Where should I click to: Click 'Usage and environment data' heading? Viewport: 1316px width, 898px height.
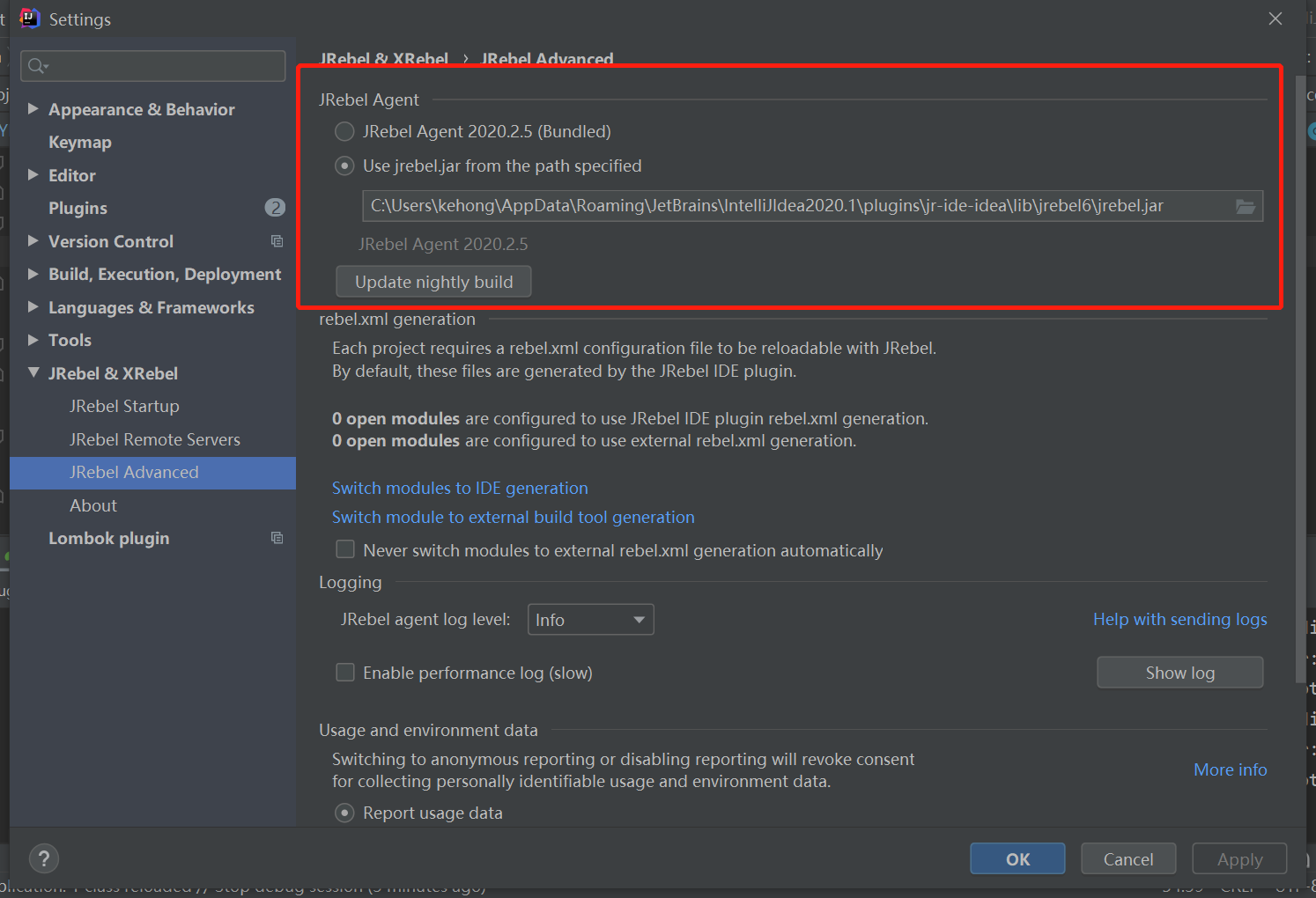[428, 730]
